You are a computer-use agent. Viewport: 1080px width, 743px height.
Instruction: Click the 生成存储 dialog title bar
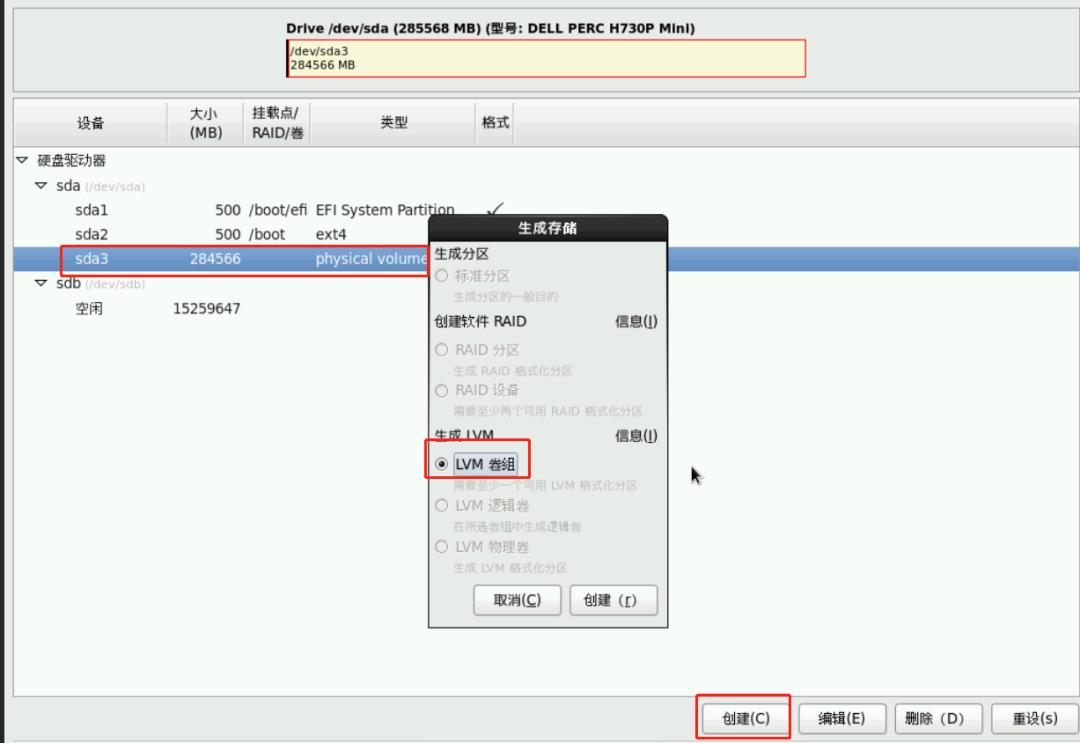(548, 228)
